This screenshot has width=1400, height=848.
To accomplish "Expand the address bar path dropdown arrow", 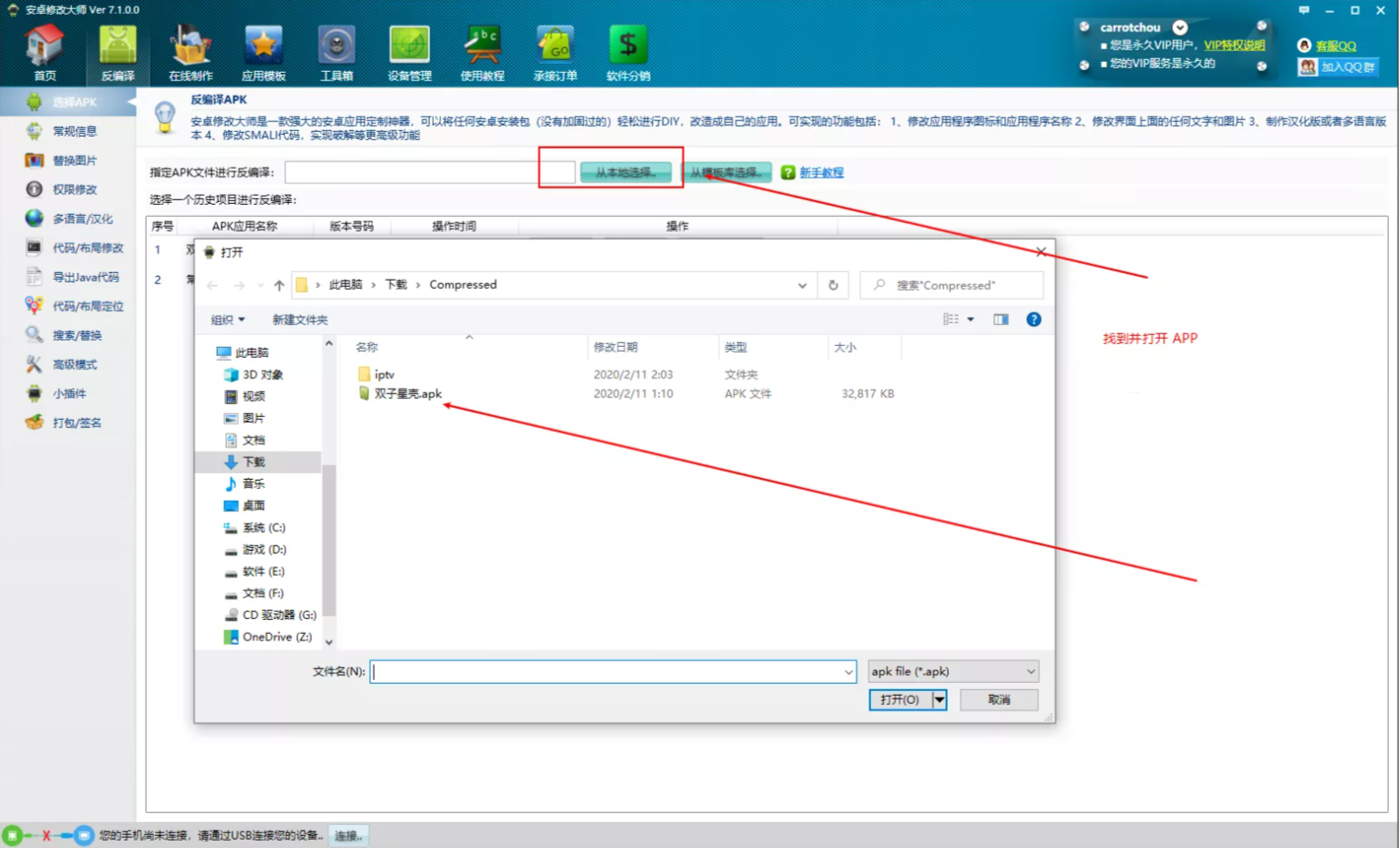I will pos(802,286).
